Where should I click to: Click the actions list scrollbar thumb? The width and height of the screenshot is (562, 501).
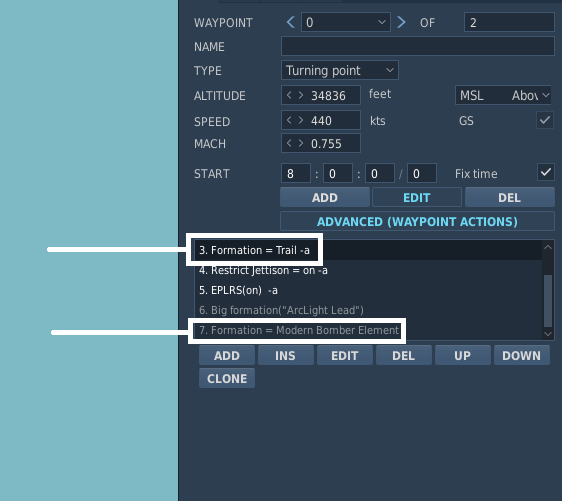pyautogui.click(x=548, y=301)
